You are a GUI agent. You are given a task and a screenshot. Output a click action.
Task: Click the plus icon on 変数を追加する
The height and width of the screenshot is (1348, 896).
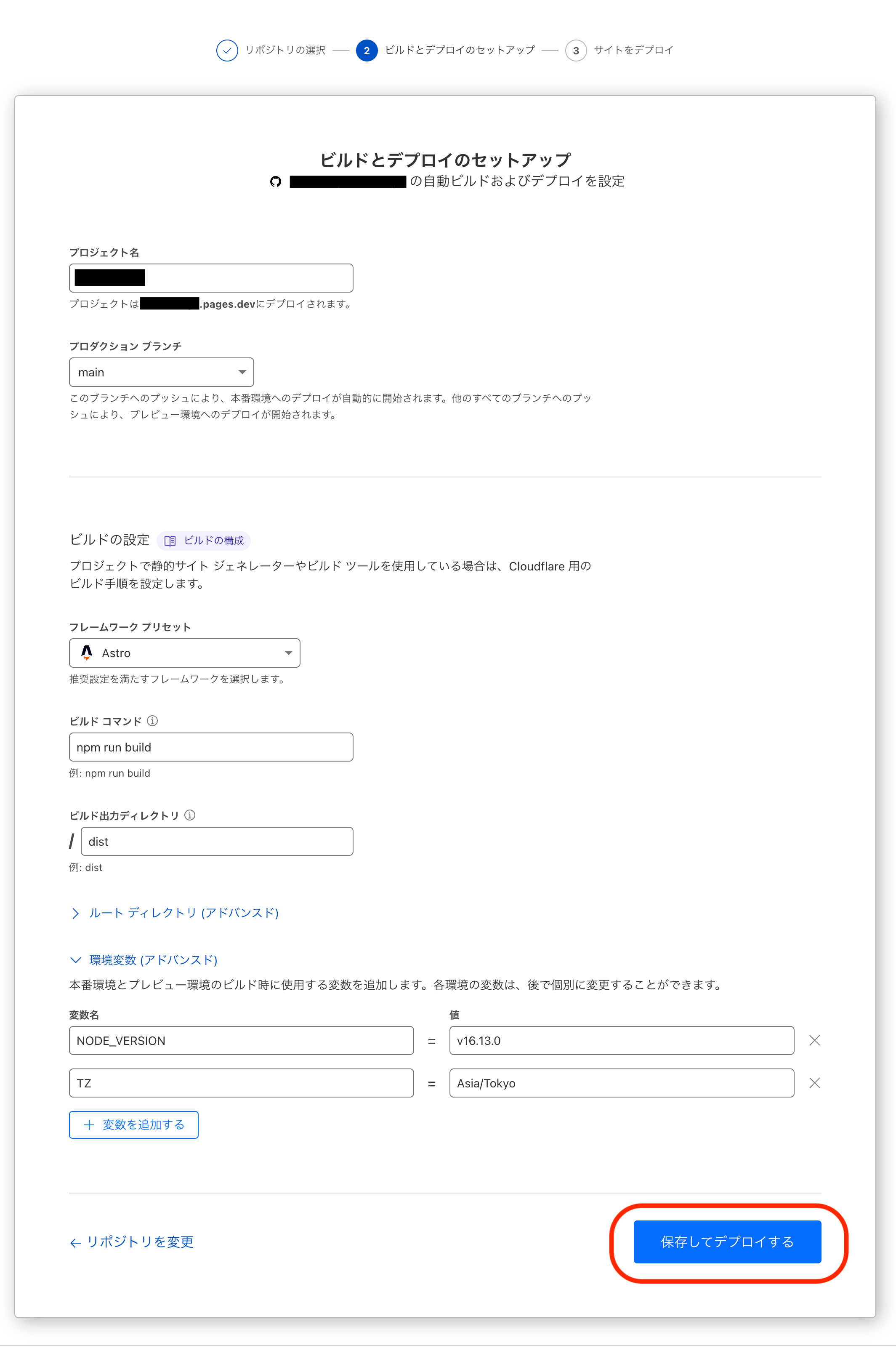(x=88, y=1124)
